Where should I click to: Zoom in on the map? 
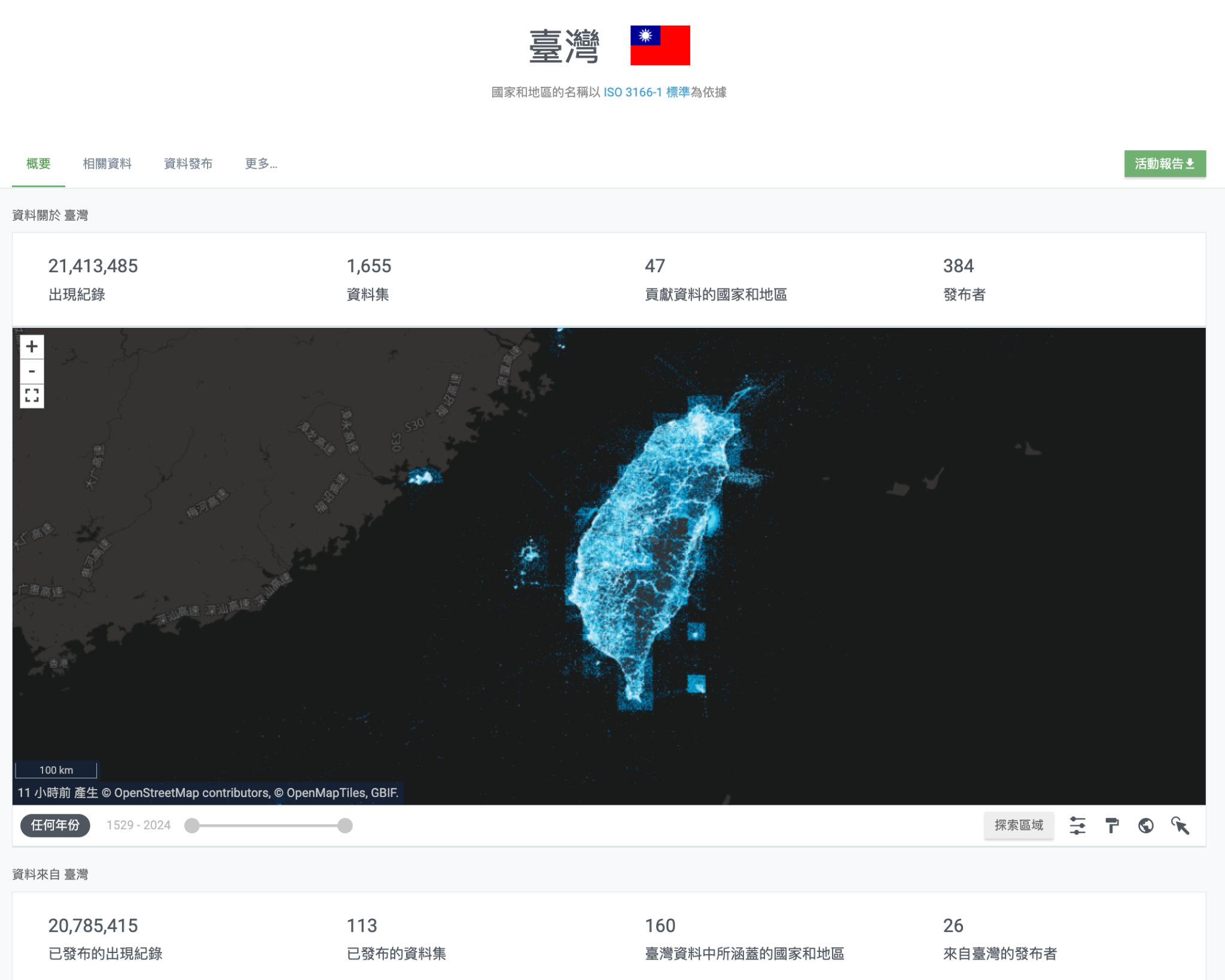coord(32,346)
